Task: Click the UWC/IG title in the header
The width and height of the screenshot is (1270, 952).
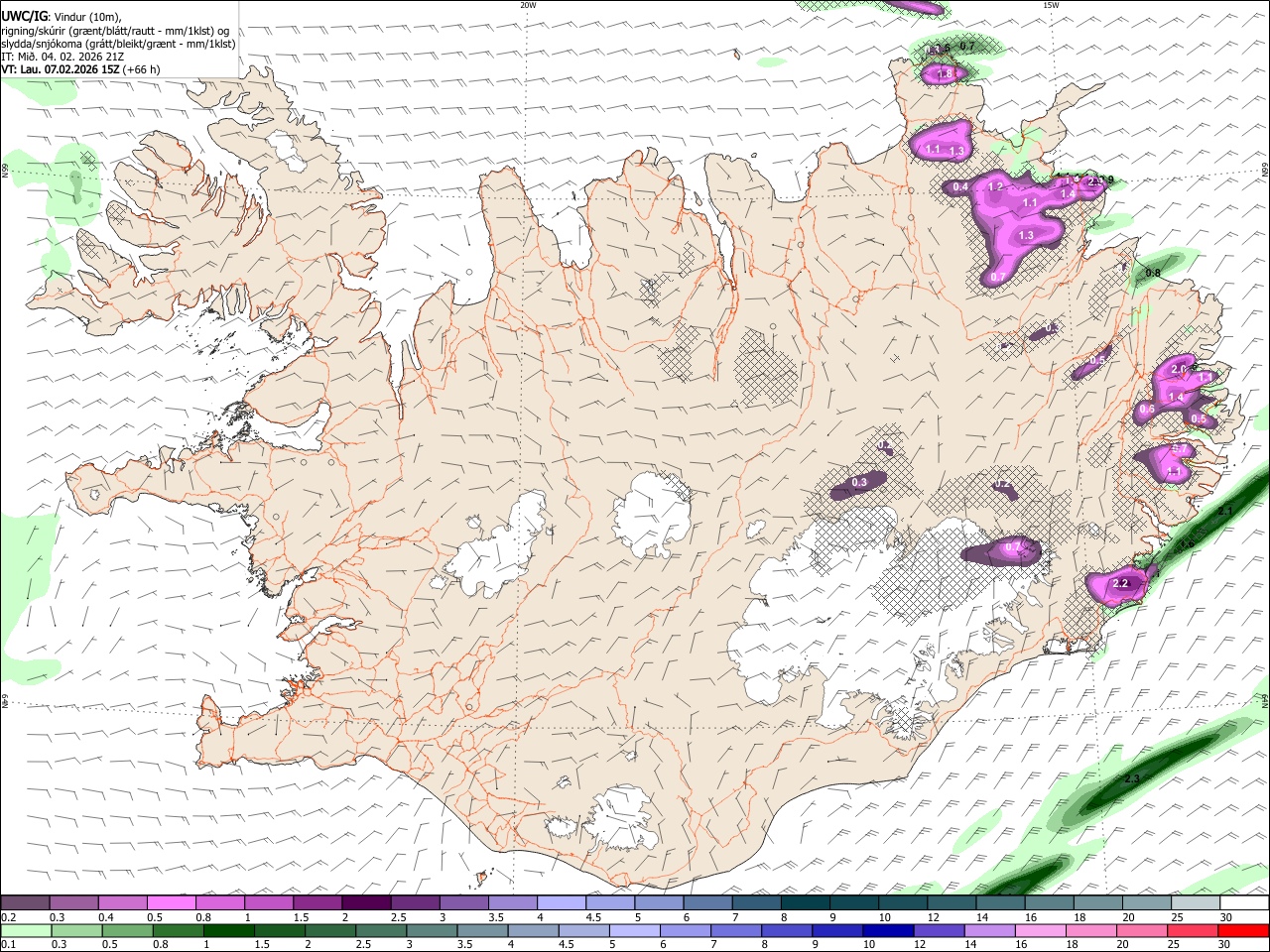Action: 23,17
